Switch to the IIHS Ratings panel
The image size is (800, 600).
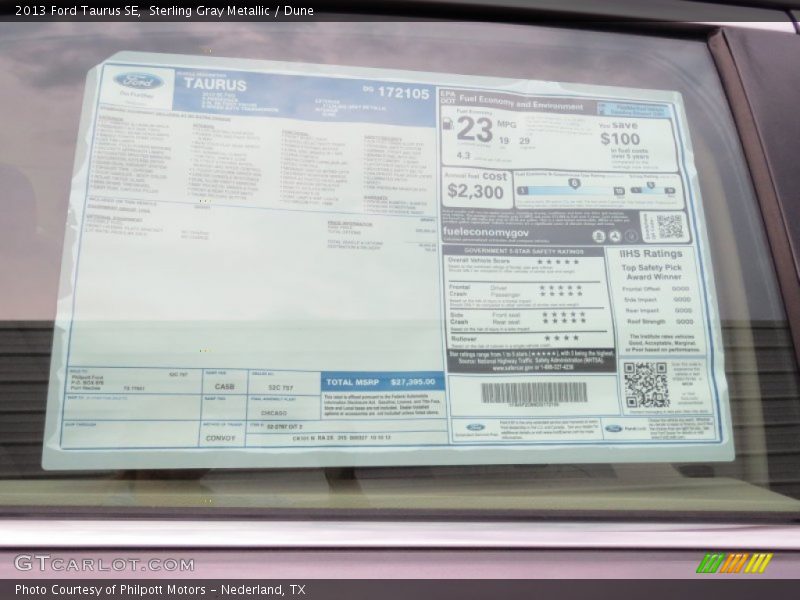[x=650, y=254]
